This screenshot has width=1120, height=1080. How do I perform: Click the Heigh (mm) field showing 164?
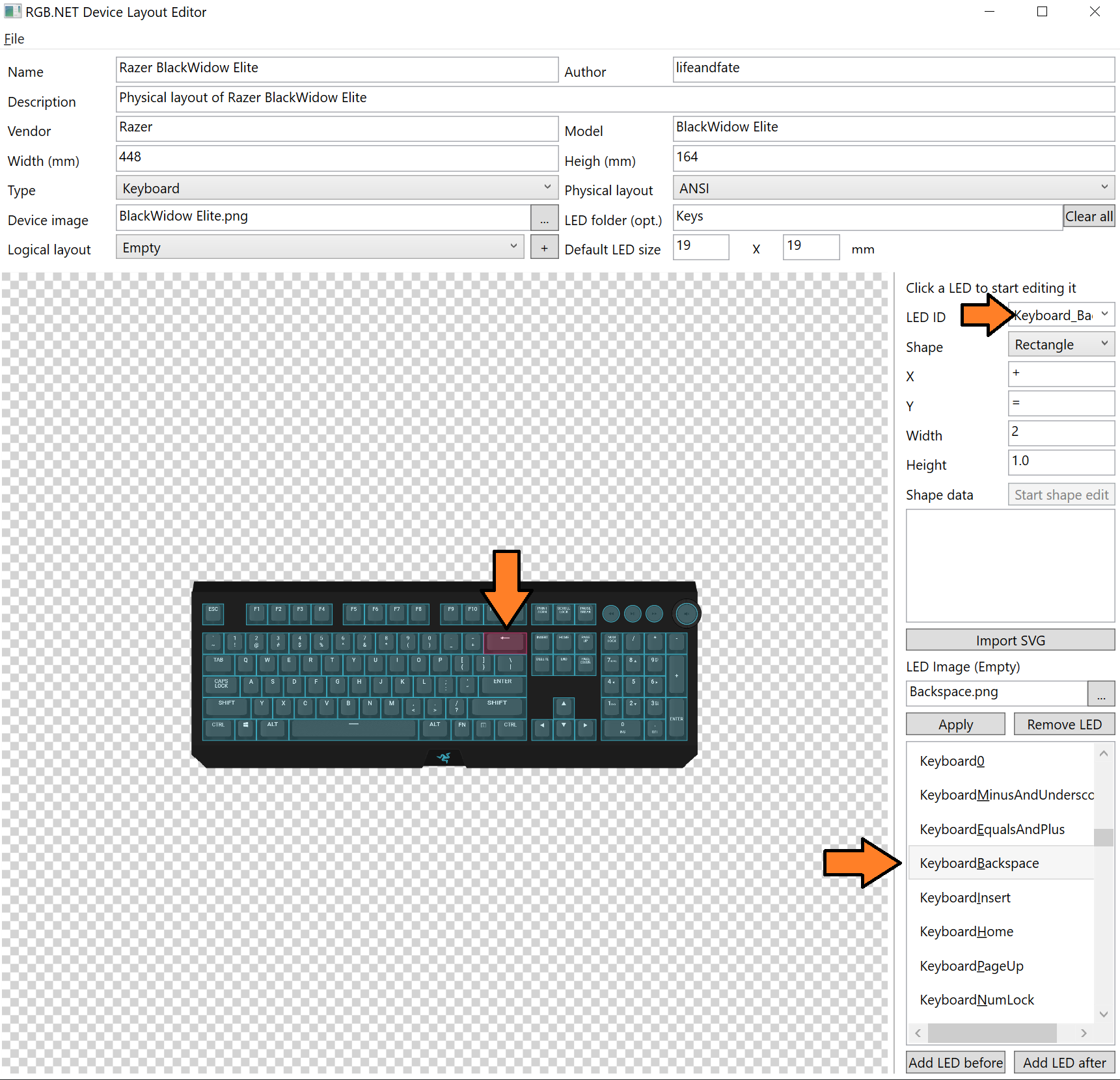(x=894, y=158)
